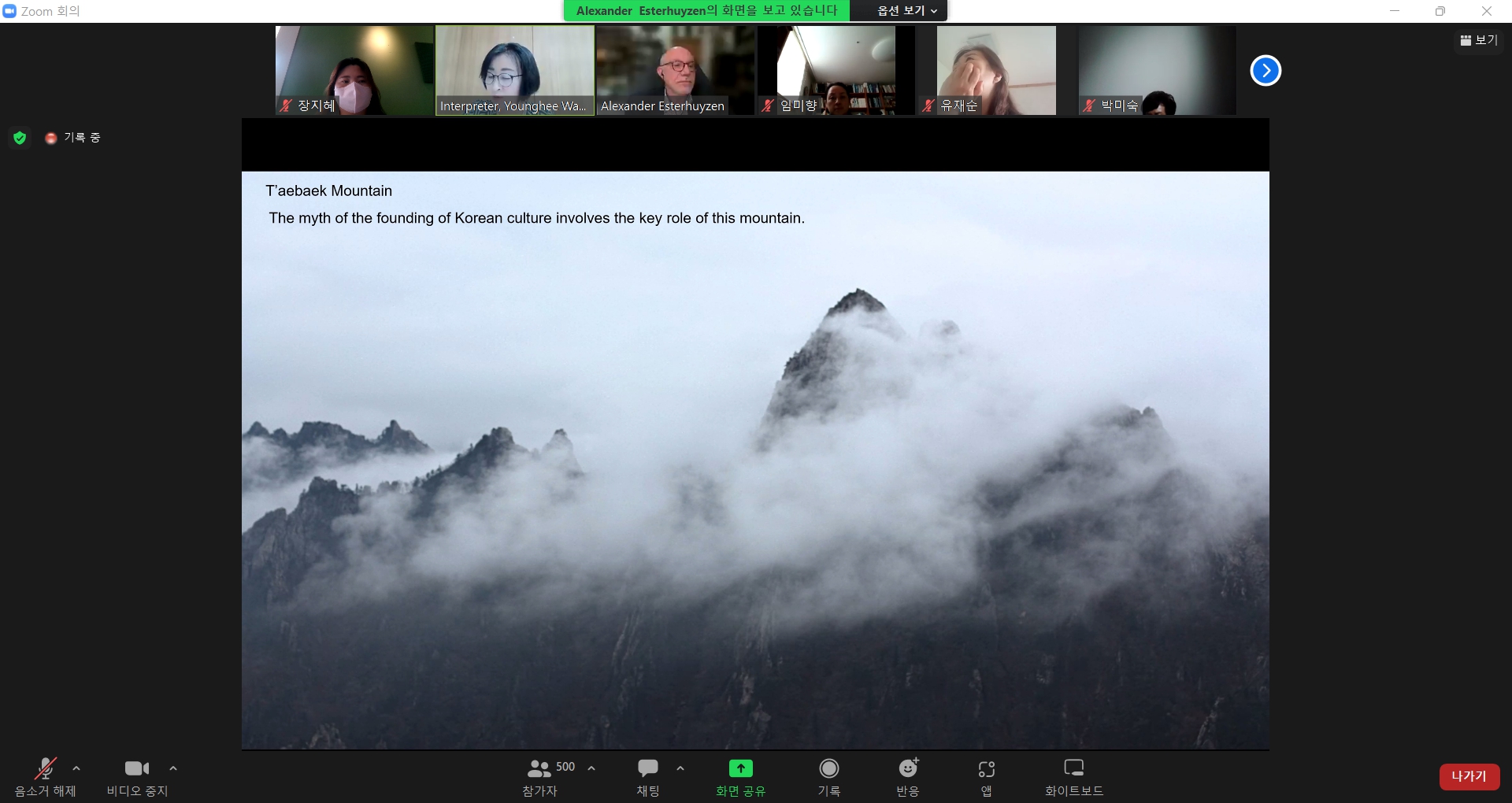Select 박미숙 video thumbnail

click(1158, 70)
